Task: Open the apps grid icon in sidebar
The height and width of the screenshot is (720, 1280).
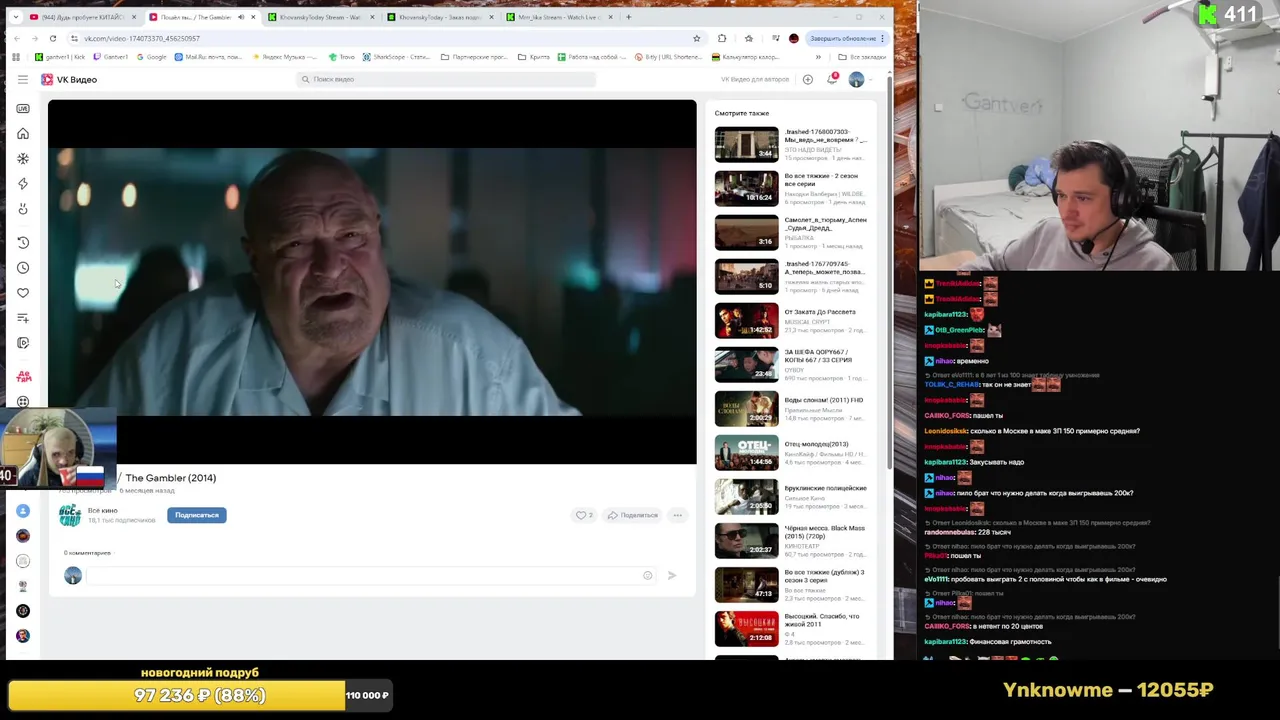Action: click(x=23, y=402)
